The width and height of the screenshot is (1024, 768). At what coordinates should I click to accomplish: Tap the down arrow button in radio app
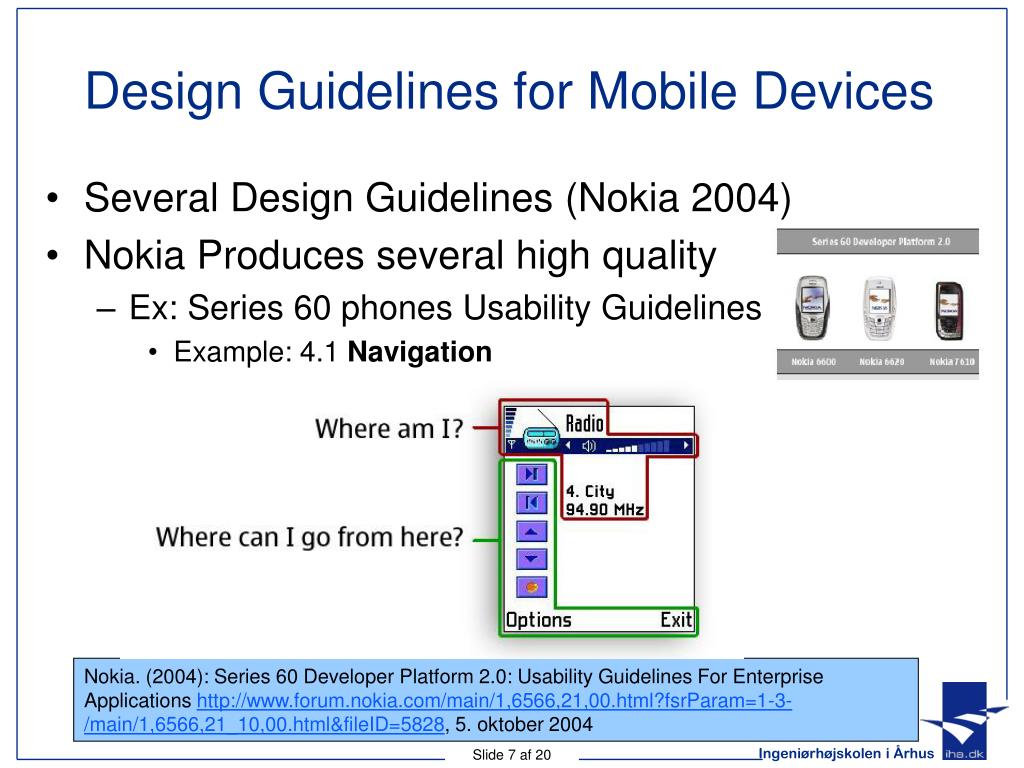tap(532, 559)
